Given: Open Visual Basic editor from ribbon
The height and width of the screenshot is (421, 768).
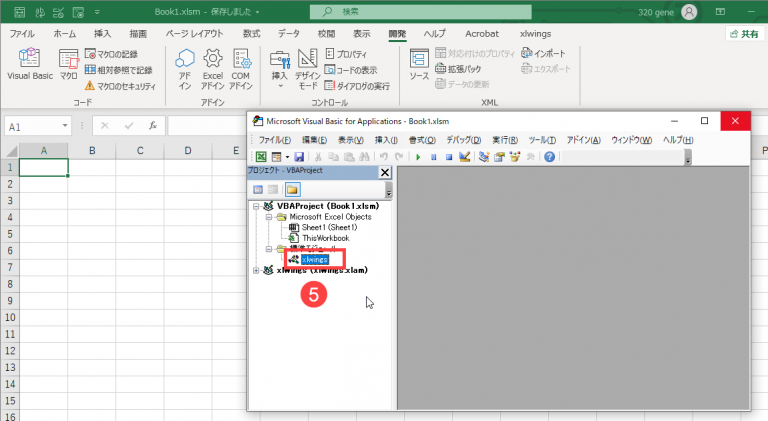Looking at the screenshot, I should 29,64.
